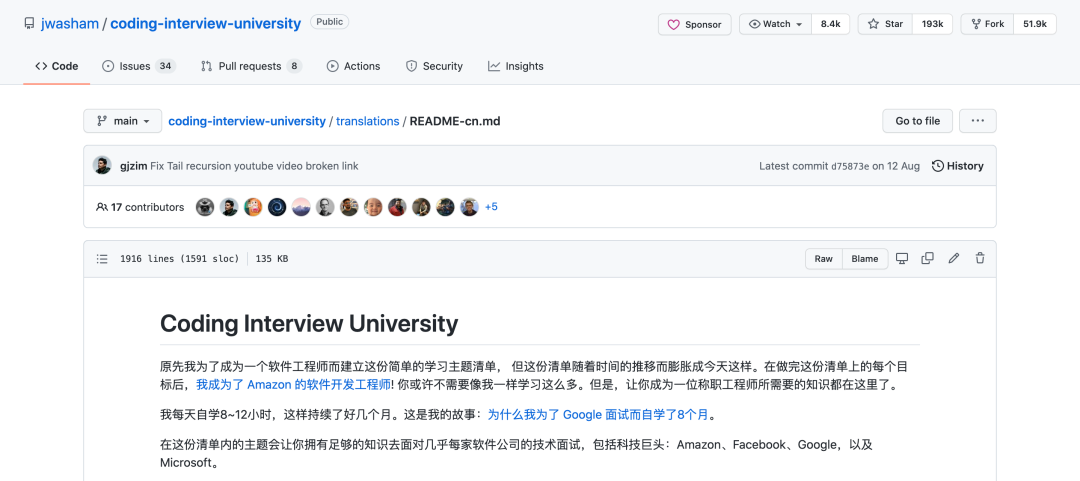Copy raw contents with the copy icon
Image resolution: width=1080 pixels, height=481 pixels.
[x=928, y=258]
